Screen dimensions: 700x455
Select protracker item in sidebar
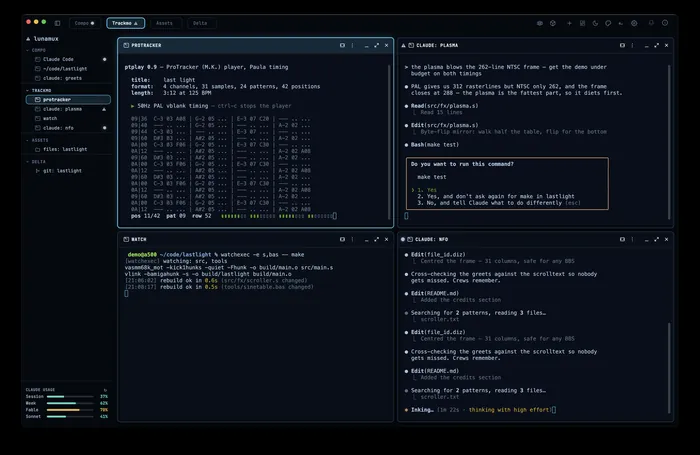68,100
